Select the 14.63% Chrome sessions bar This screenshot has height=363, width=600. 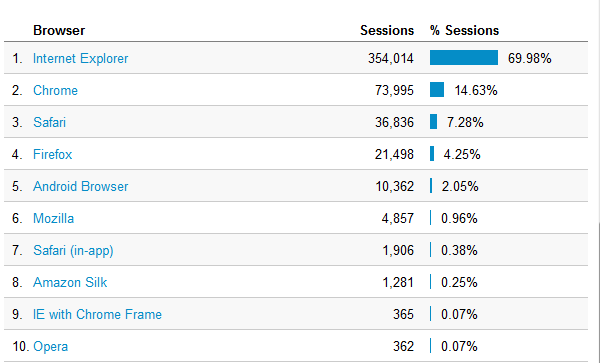click(x=437, y=90)
